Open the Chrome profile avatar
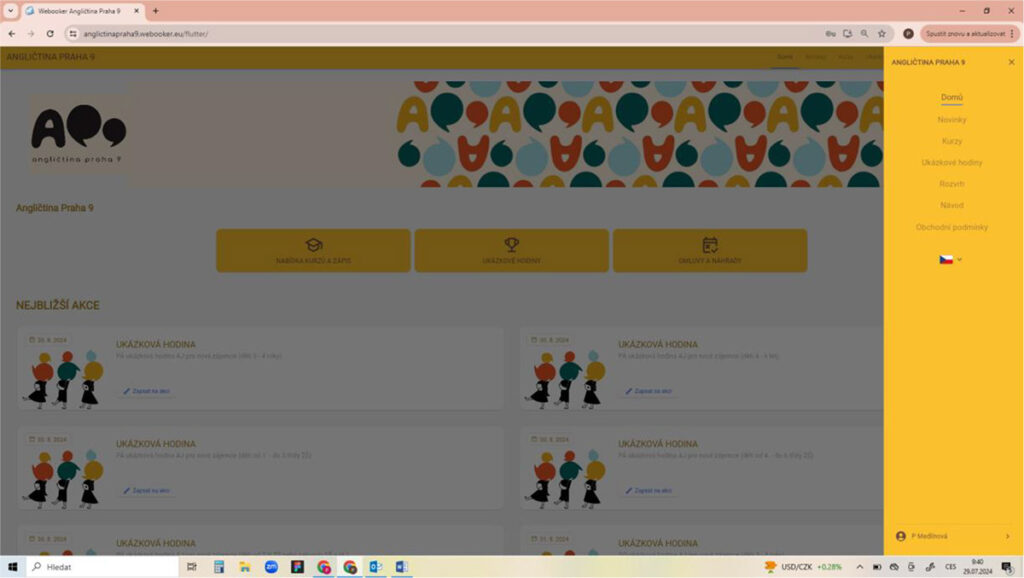Viewport: 1024px width, 578px height. (908, 33)
